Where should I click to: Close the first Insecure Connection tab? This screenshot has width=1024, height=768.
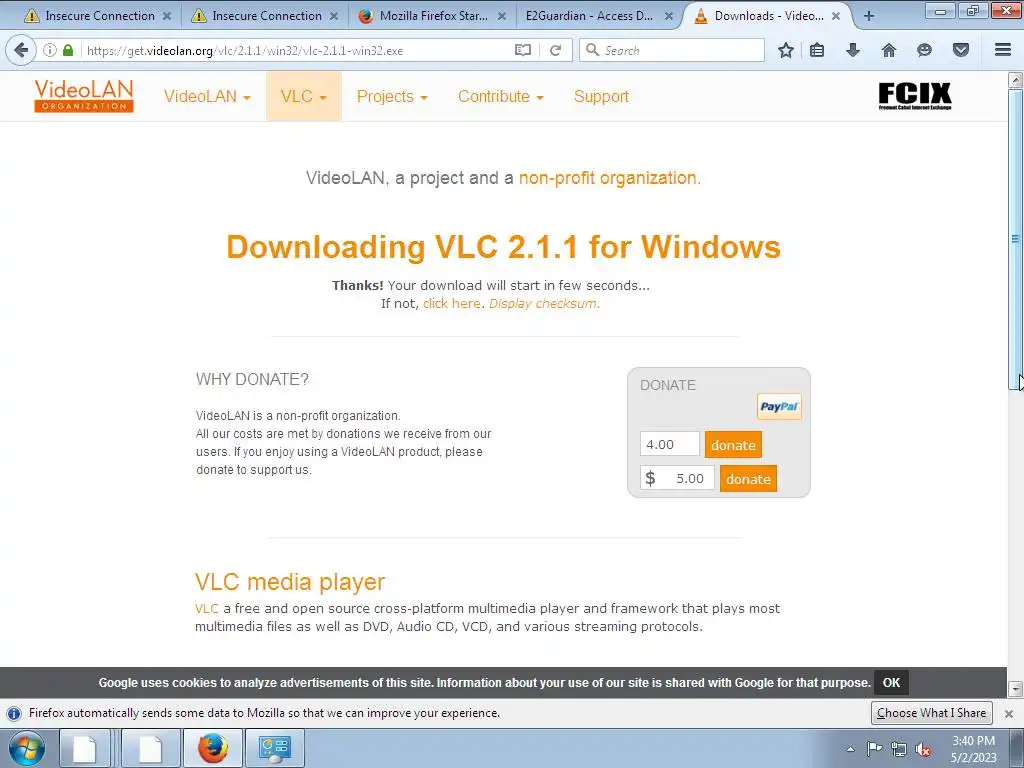167,16
